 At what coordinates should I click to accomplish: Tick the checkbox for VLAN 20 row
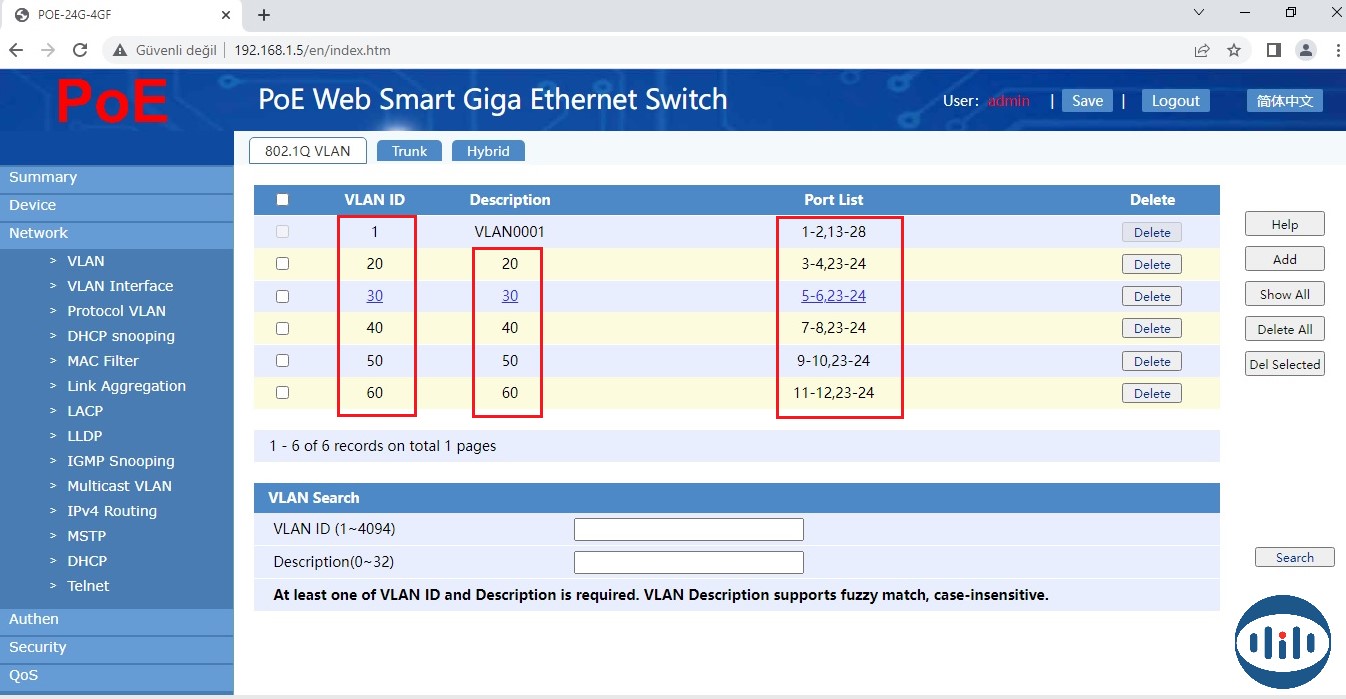282,264
